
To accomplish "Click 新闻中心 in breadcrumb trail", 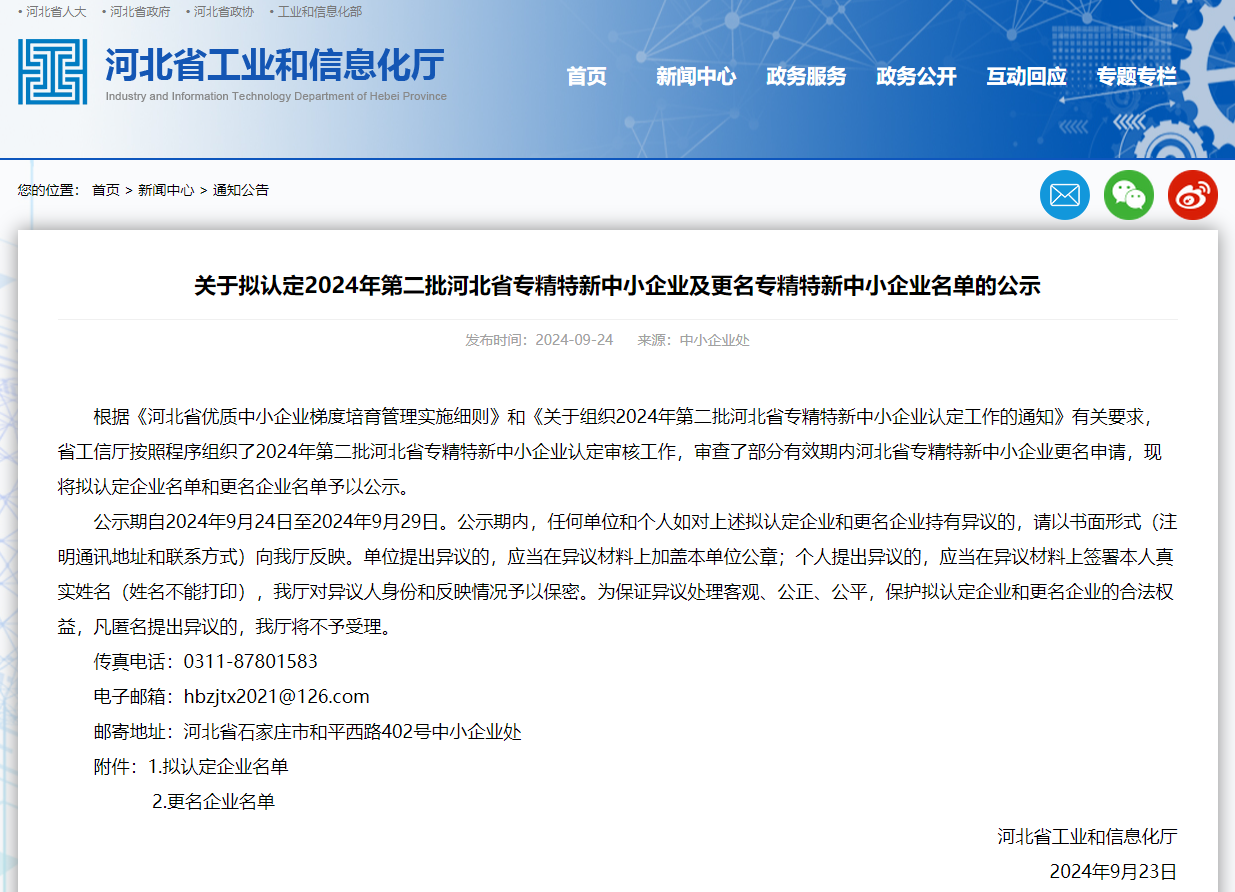I will pyautogui.click(x=166, y=190).
